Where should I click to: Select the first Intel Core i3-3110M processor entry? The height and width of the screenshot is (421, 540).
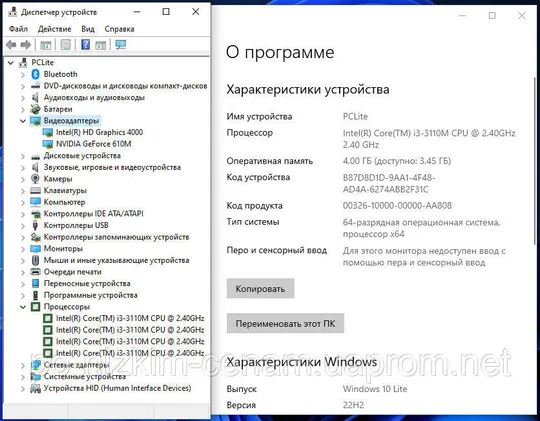pyautogui.click(x=130, y=318)
